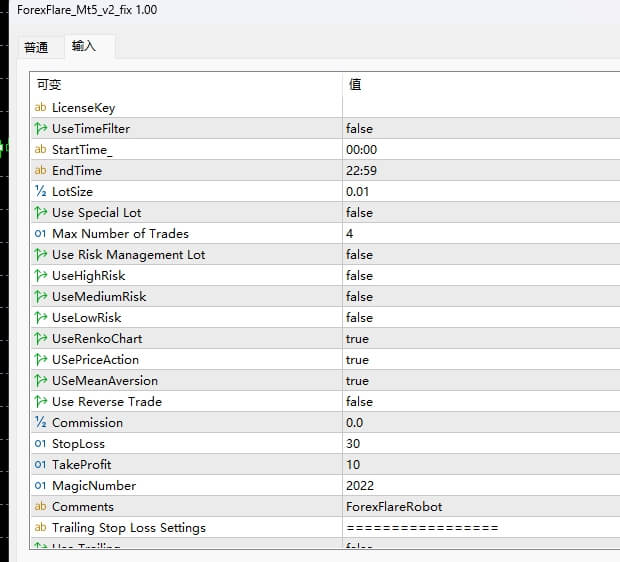
Task: Click the integer icon beside Max Number of Trades
Action: (x=41, y=234)
